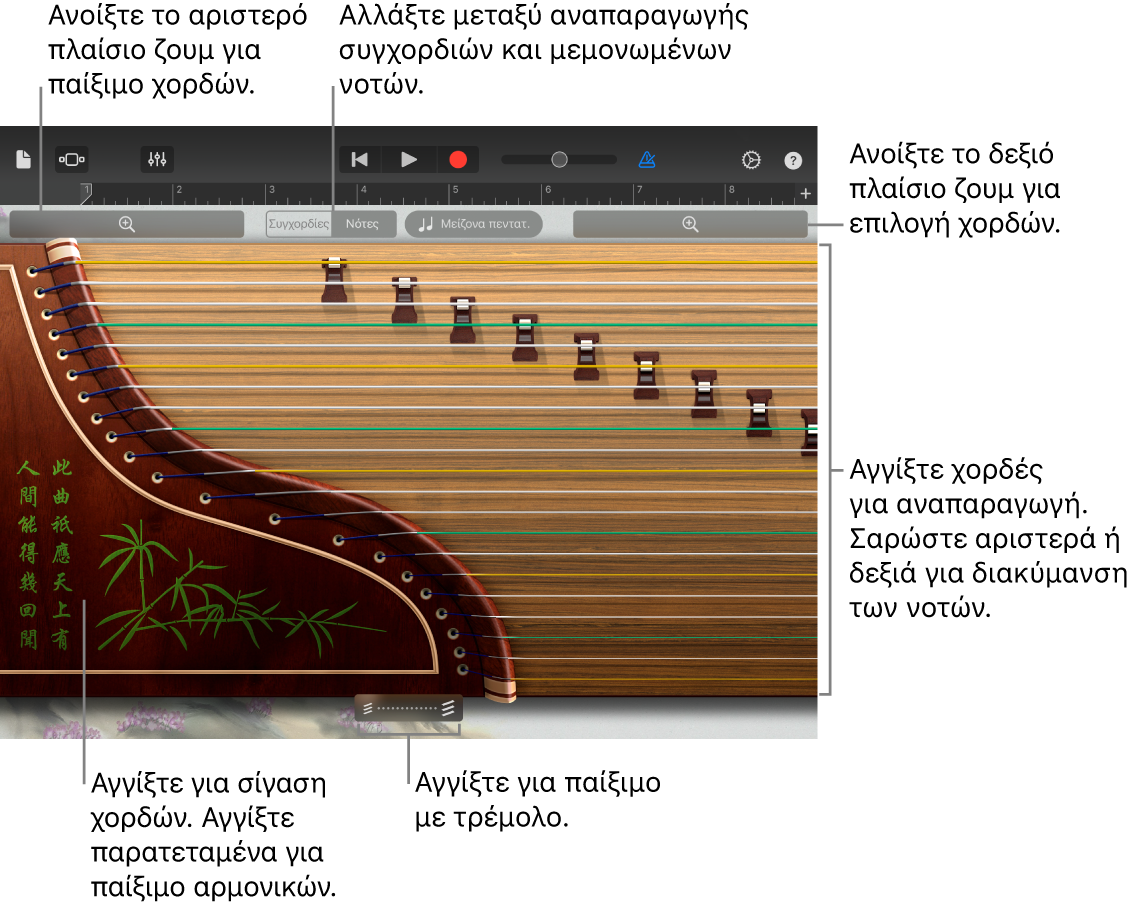The height and width of the screenshot is (910, 1136).
Task: Open Help via the question mark icon
Action: 792,159
